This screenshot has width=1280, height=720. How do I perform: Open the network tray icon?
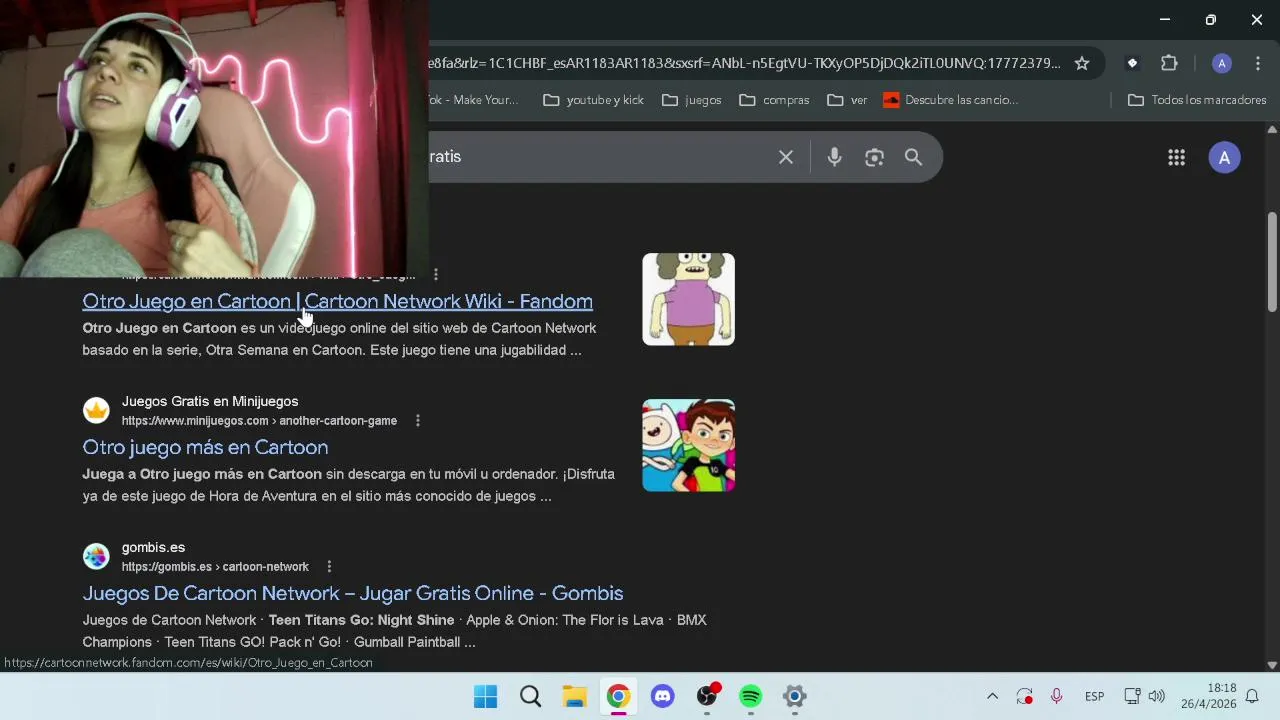(x=1132, y=696)
